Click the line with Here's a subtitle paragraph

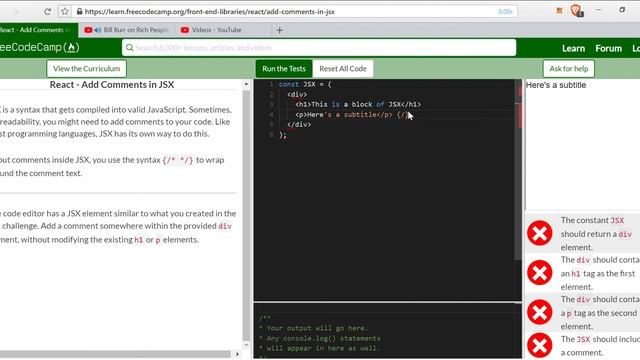pos(351,115)
